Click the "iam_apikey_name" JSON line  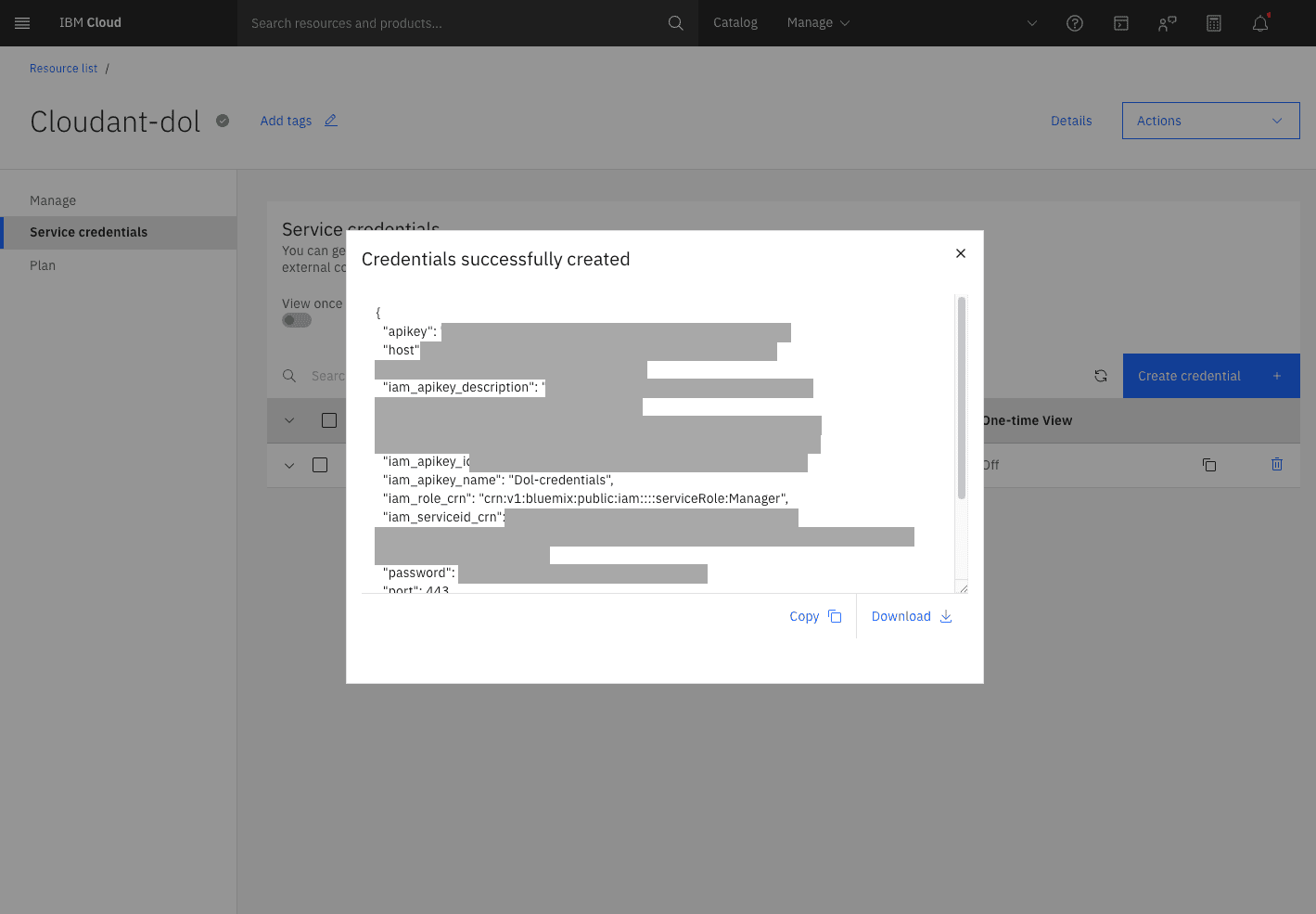[x=498, y=480]
